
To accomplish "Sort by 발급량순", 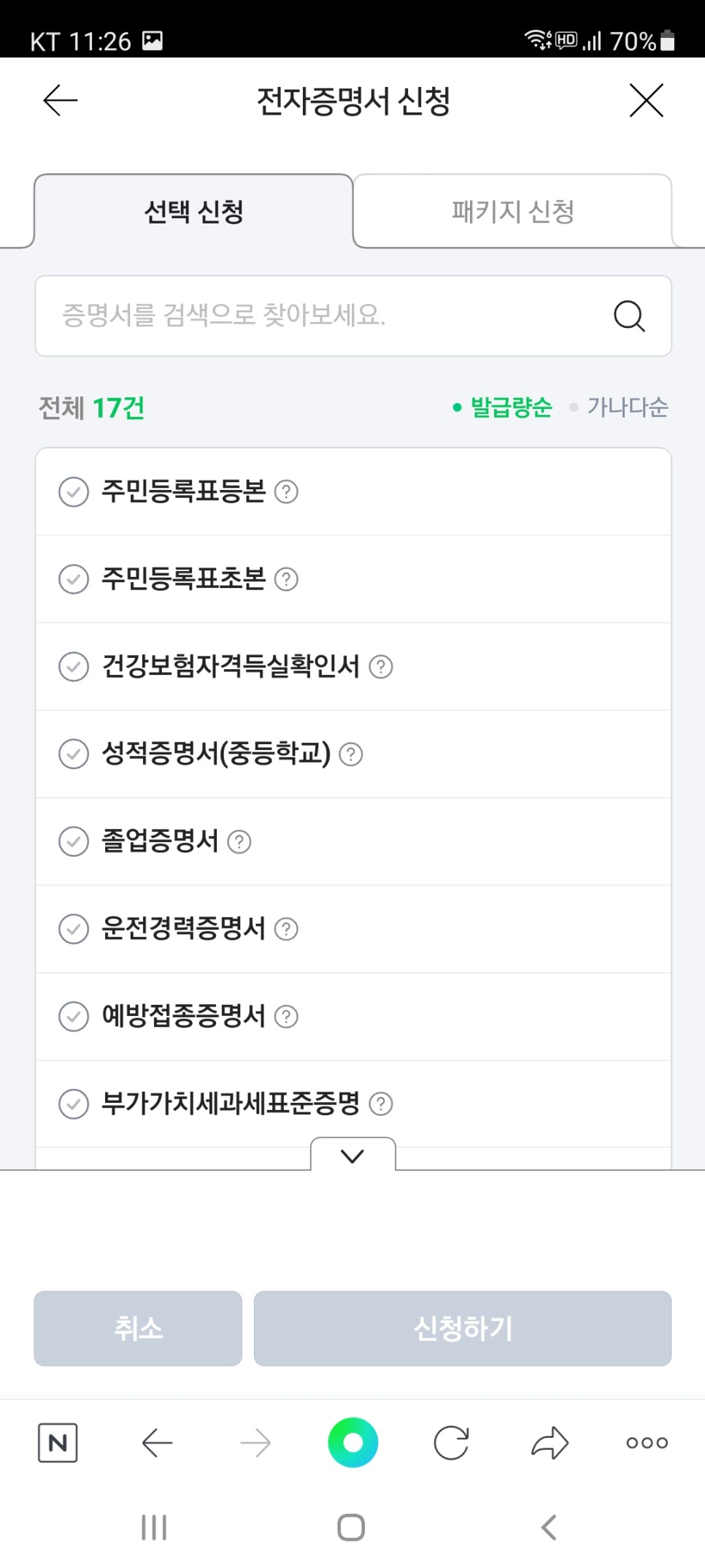I will point(503,407).
